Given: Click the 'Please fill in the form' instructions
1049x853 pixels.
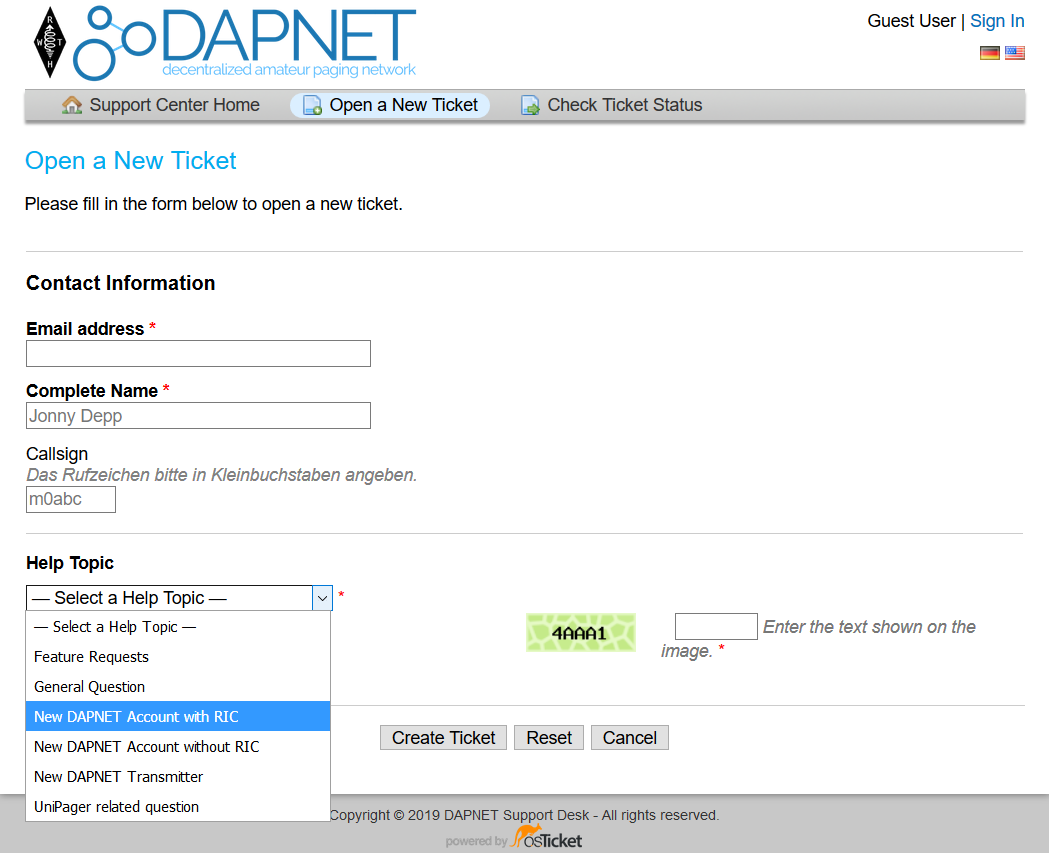Looking at the screenshot, I should pyautogui.click(x=213, y=204).
